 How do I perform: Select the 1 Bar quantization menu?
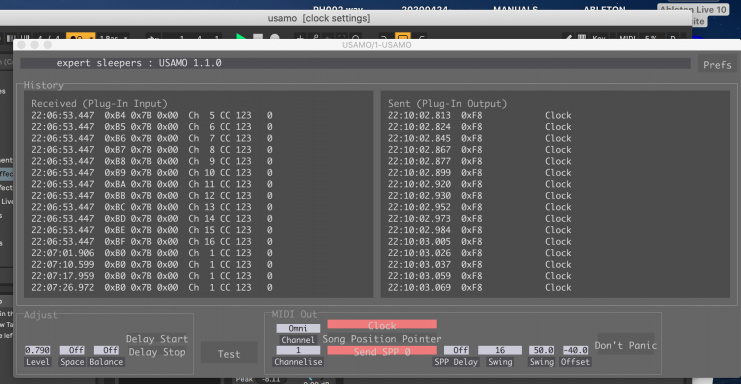point(113,37)
